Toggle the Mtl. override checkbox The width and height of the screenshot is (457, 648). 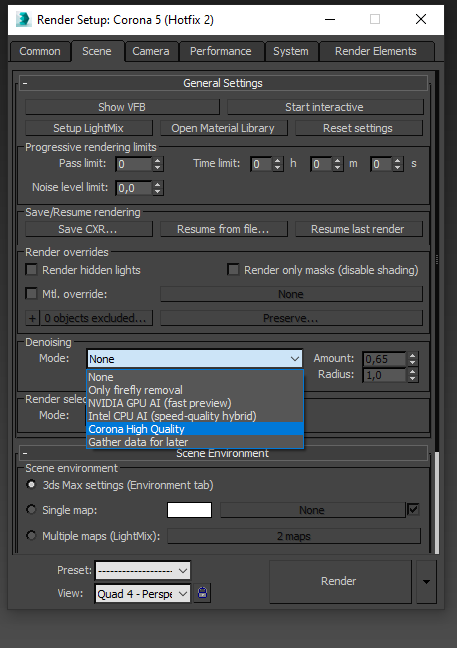[31, 294]
